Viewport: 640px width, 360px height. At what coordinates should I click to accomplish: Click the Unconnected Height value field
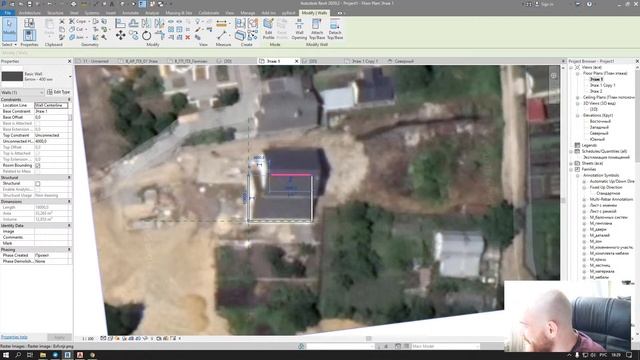tap(51, 141)
